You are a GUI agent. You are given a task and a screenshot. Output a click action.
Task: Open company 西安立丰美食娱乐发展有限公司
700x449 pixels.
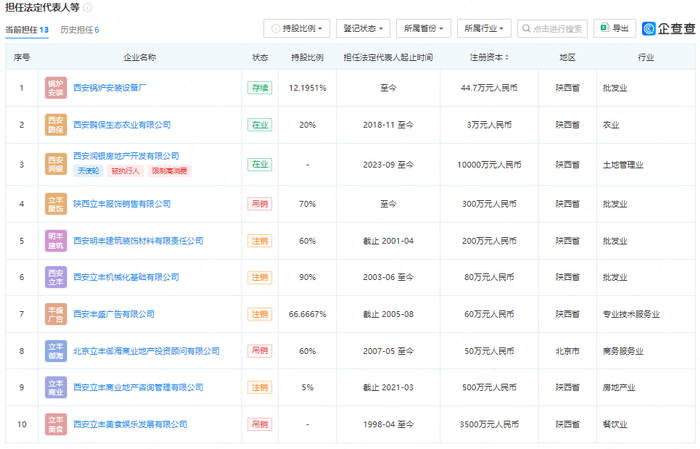tap(130, 424)
